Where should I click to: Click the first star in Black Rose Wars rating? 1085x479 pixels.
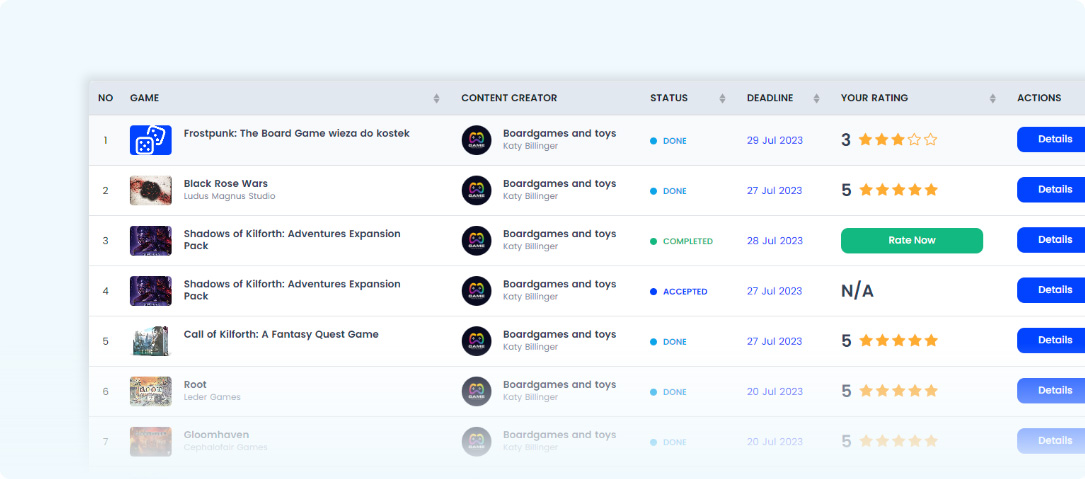(866, 190)
